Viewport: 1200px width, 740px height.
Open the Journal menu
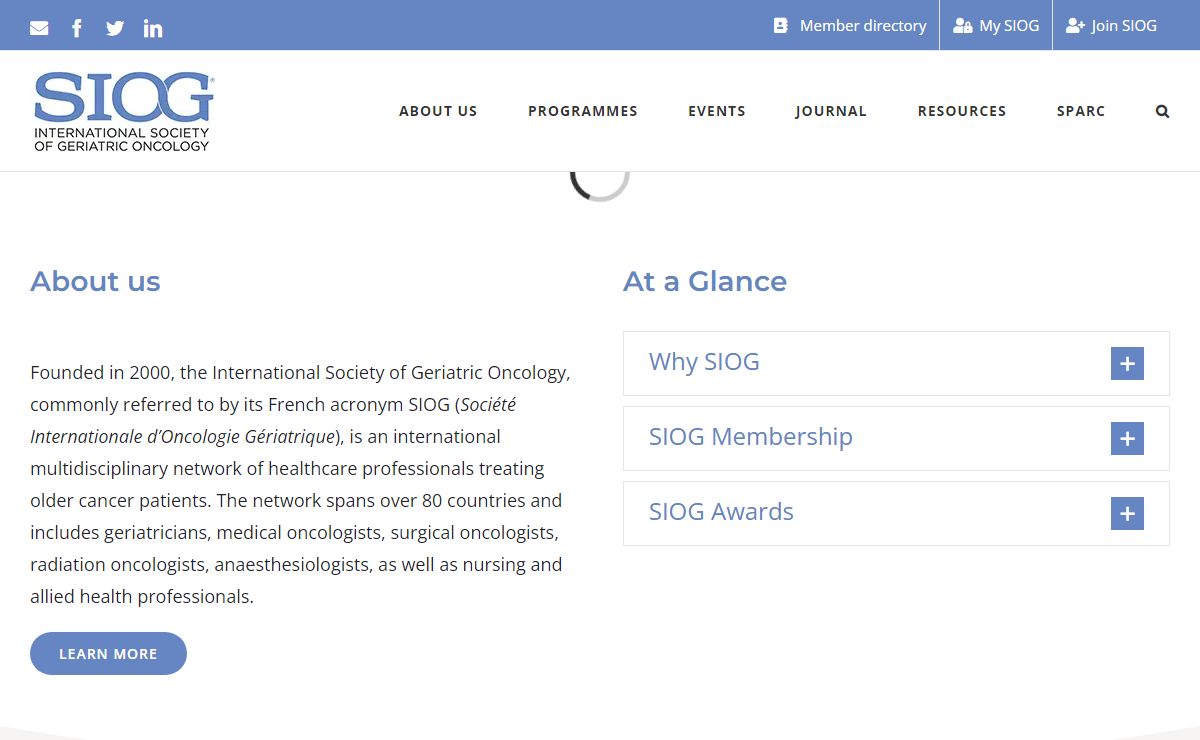click(x=831, y=111)
